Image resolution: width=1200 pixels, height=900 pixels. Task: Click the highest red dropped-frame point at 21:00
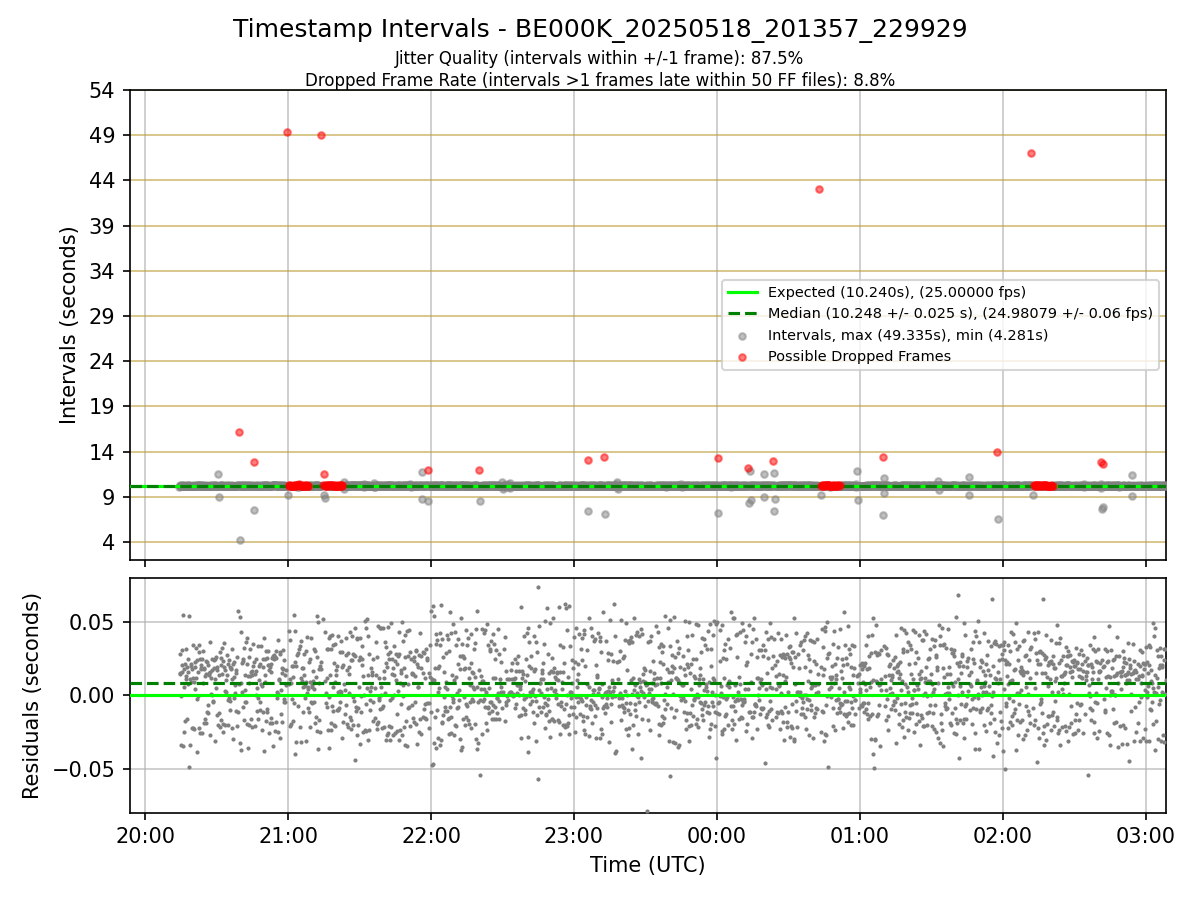pyautogui.click(x=287, y=132)
